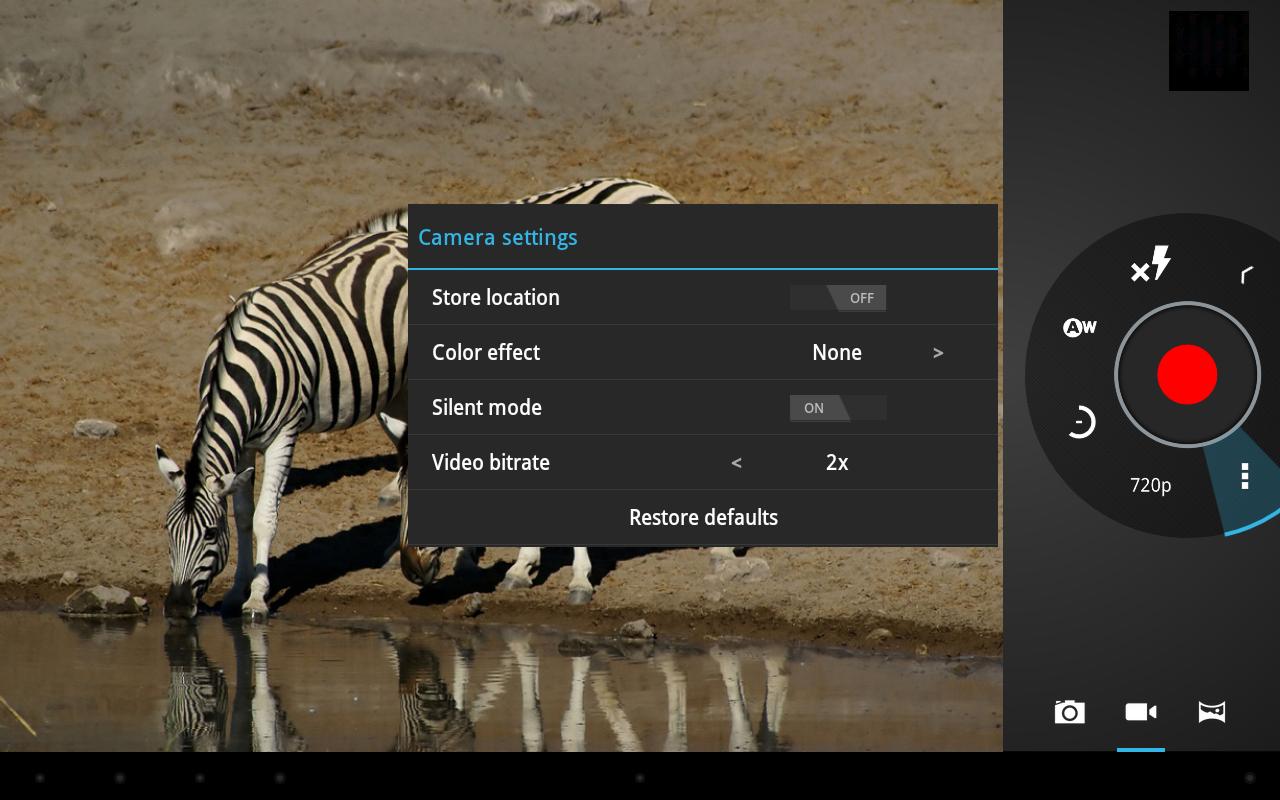Viewport: 1280px width, 800px height.
Task: Open the last recording thumbnail
Action: 1208,50
